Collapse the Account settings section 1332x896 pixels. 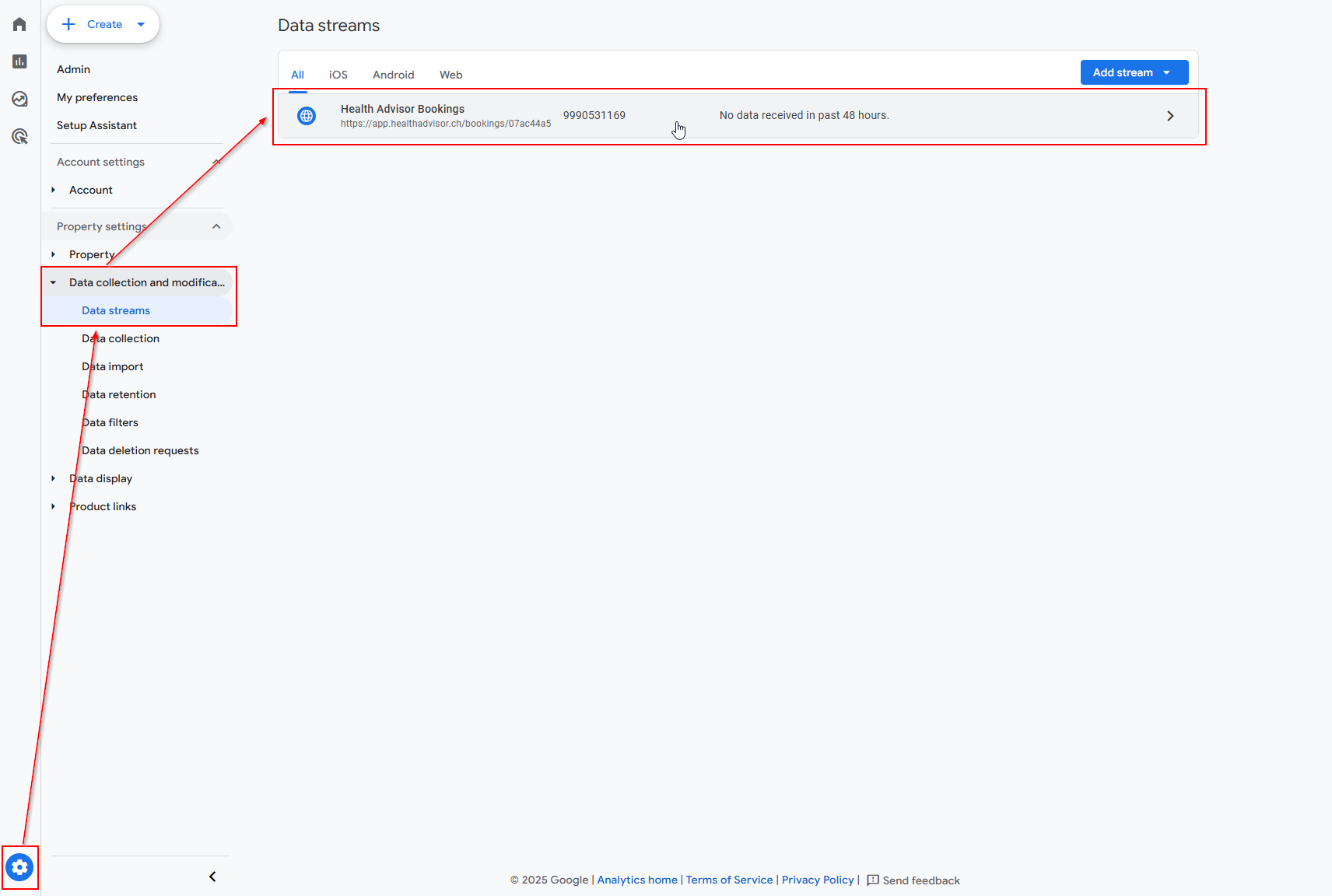coord(216,162)
